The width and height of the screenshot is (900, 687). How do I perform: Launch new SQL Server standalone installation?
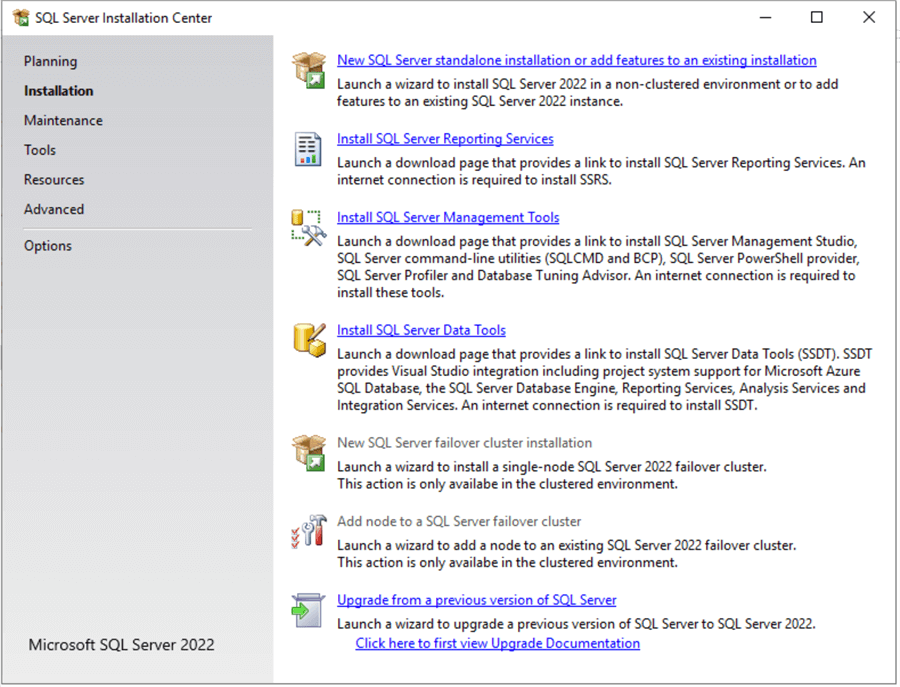[577, 60]
